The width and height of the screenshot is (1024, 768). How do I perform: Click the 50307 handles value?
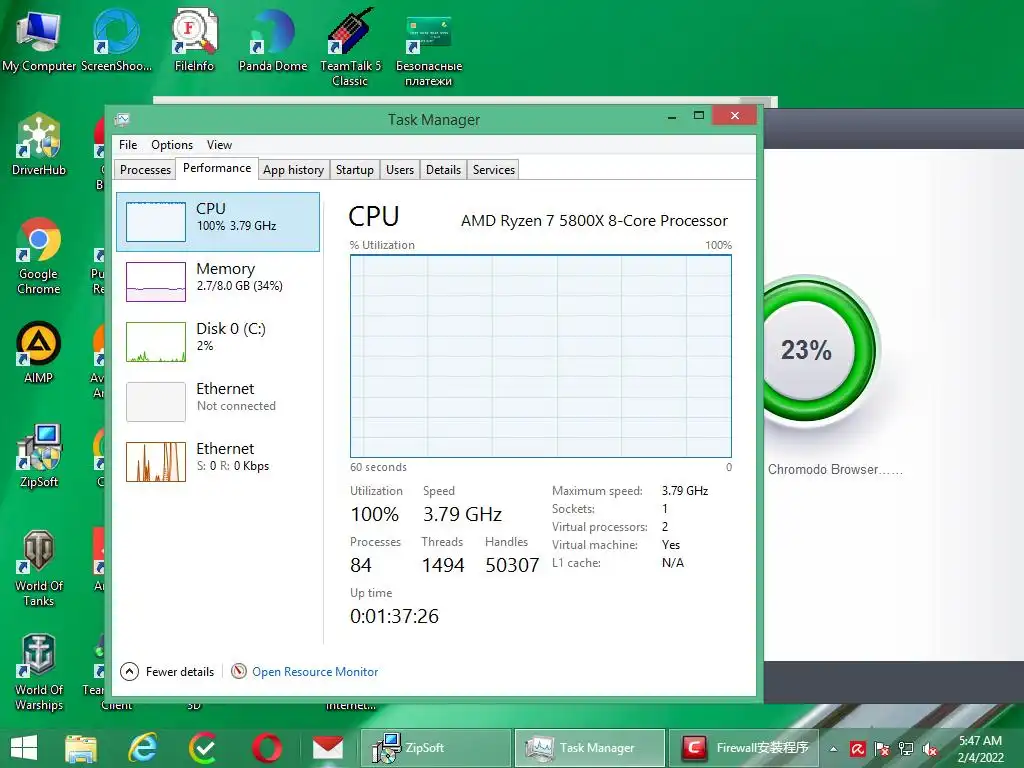(512, 565)
